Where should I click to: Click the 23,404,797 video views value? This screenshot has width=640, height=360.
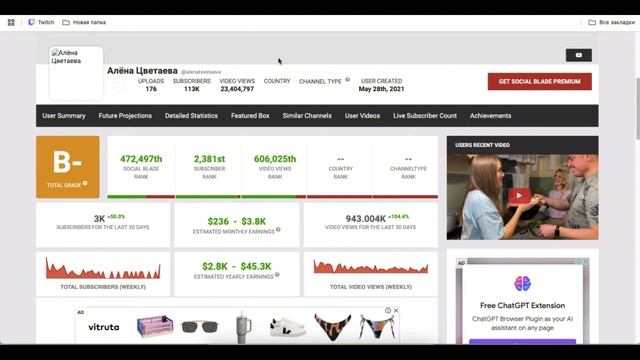[237, 89]
